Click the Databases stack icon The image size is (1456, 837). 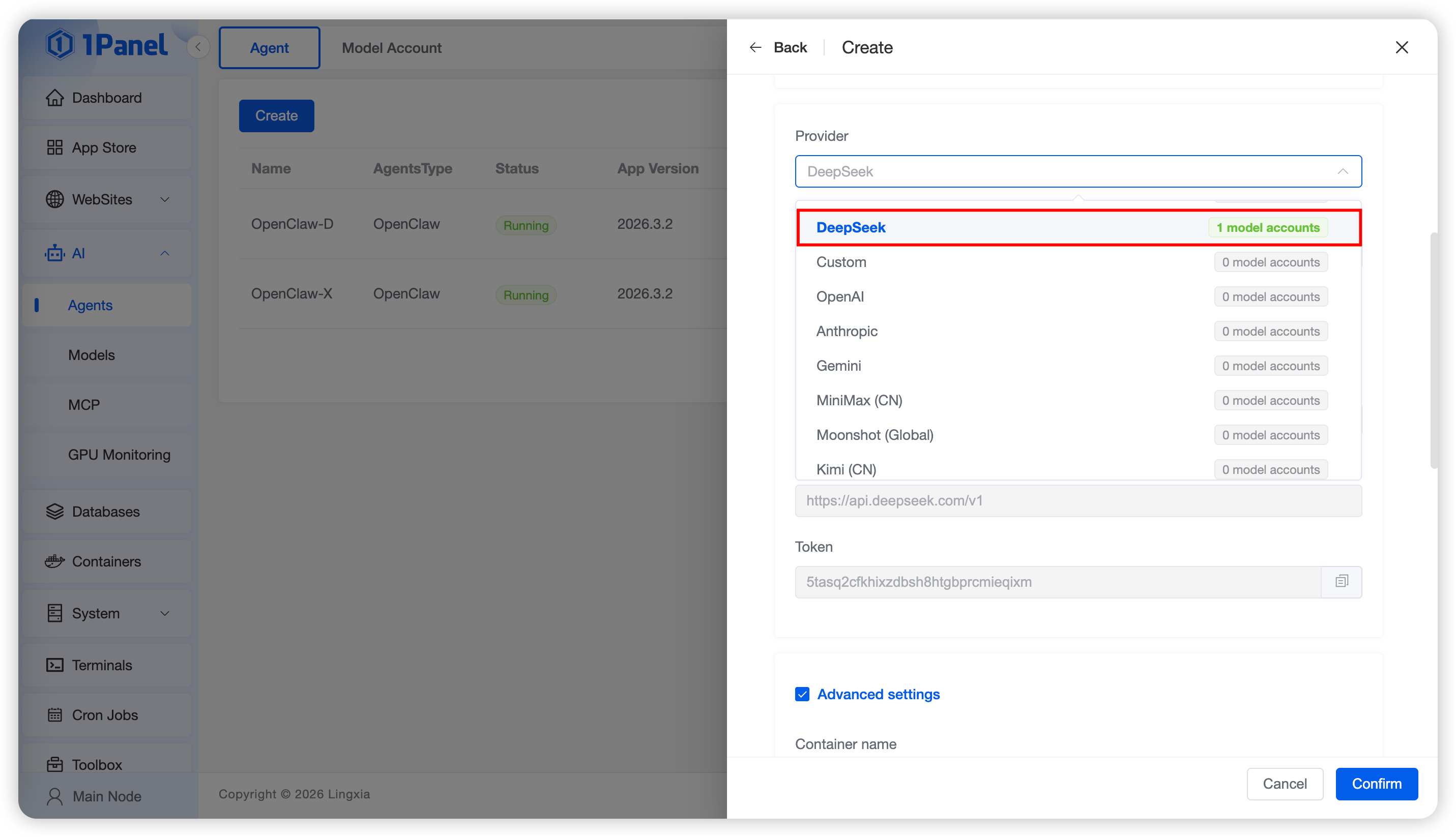(54, 512)
